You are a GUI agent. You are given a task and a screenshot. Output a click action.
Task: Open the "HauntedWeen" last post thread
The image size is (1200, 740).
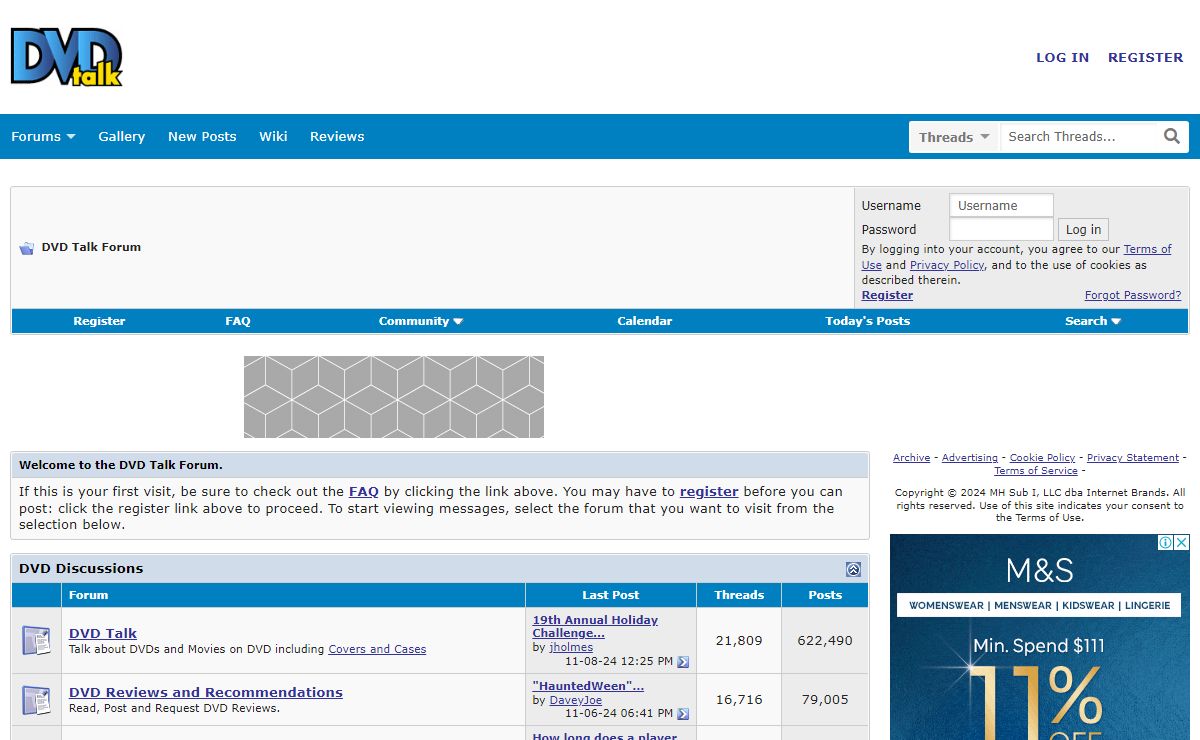588,686
